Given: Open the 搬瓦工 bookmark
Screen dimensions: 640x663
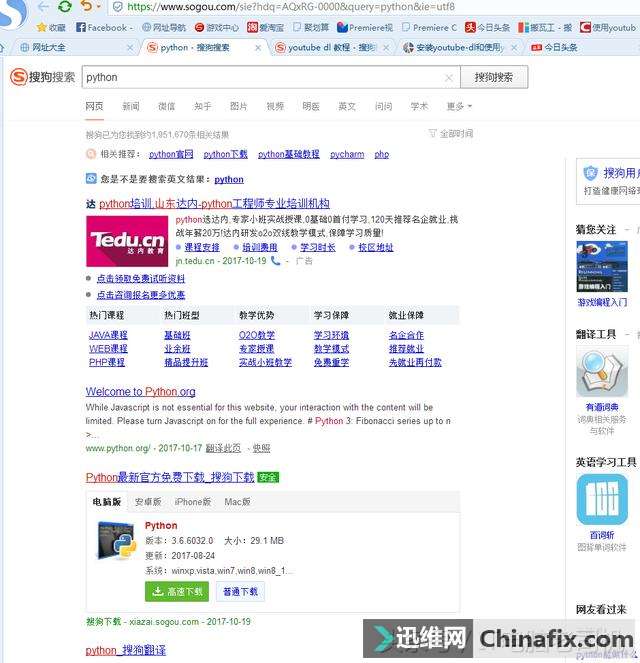Looking at the screenshot, I should 545,27.
